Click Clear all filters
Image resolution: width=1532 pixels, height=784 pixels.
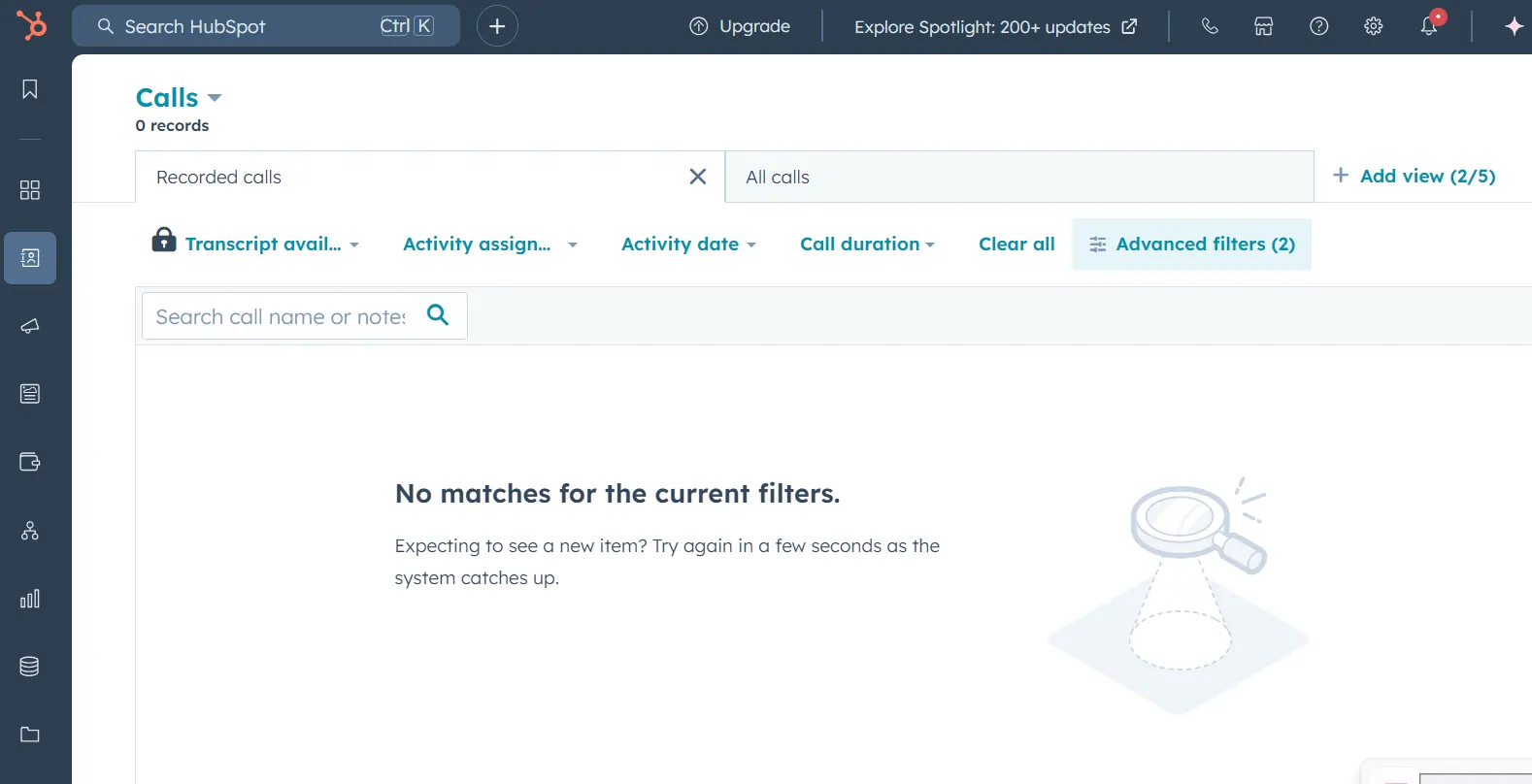(x=1016, y=244)
